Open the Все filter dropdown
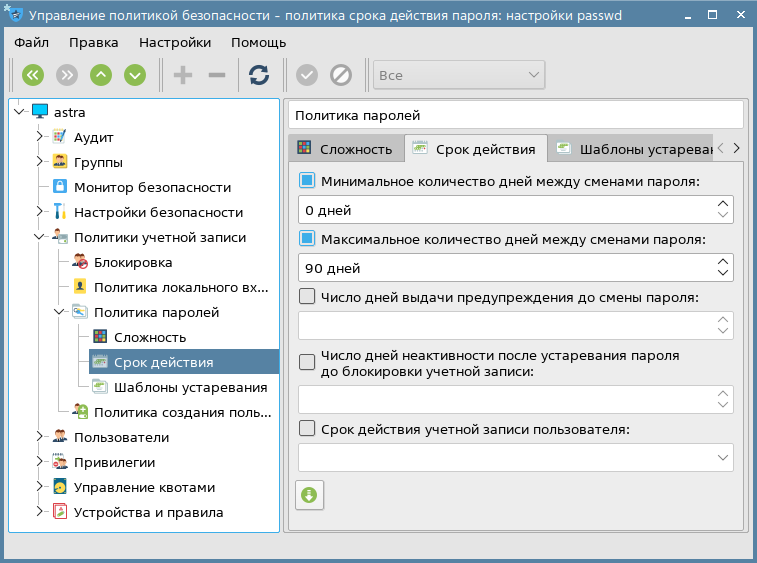 click(459, 75)
